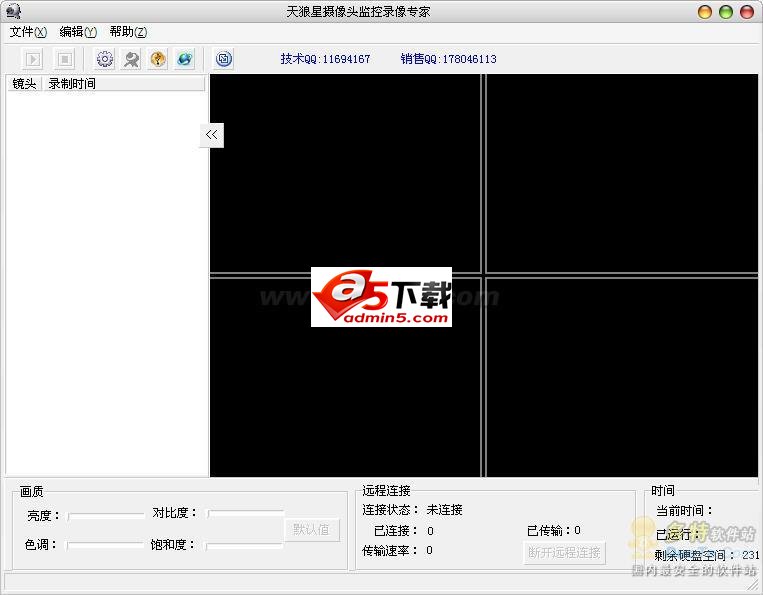The image size is (763, 595).
Task: Select the top-left camera view pane
Action: (x=345, y=173)
